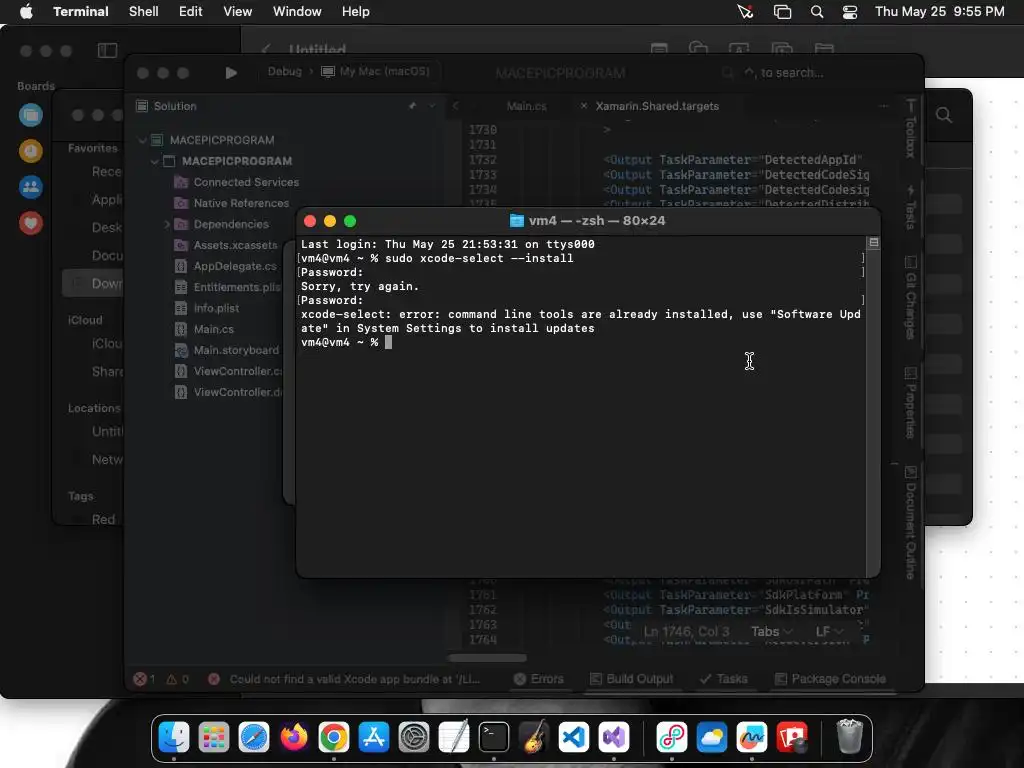Select Main.cs in solution tree
Screen dimensions: 1024x768
[x=214, y=329]
